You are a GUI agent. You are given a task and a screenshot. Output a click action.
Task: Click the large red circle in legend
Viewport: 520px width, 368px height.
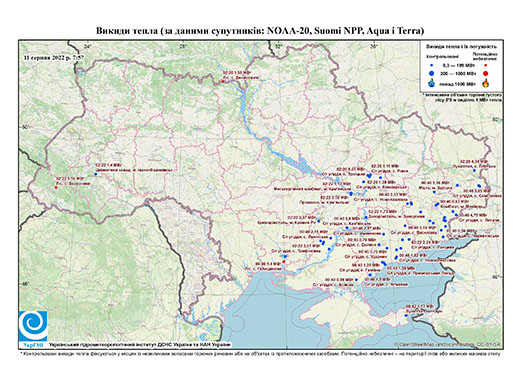click(486, 73)
